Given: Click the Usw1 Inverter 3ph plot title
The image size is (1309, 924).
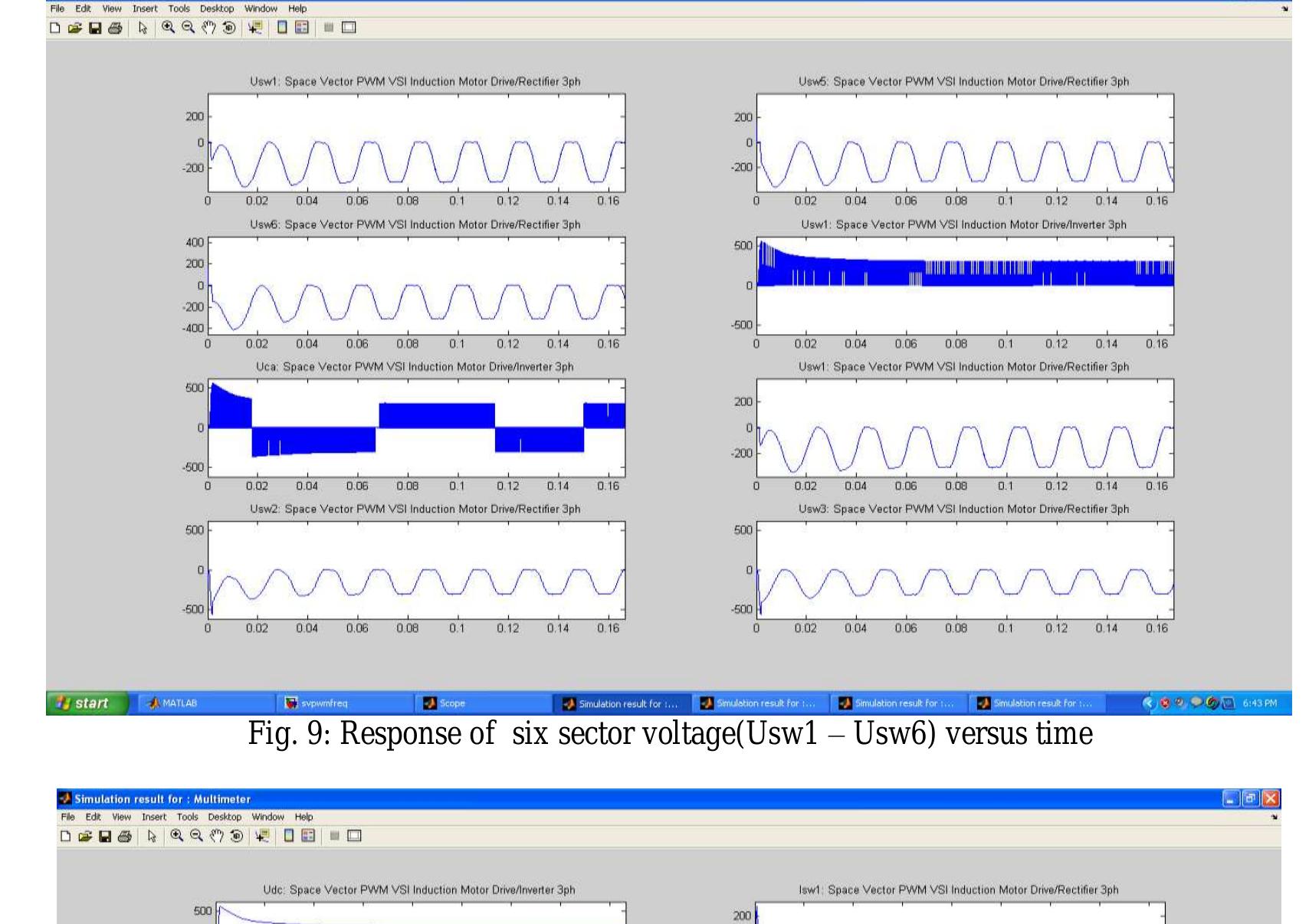Looking at the screenshot, I should pyautogui.click(x=964, y=225).
